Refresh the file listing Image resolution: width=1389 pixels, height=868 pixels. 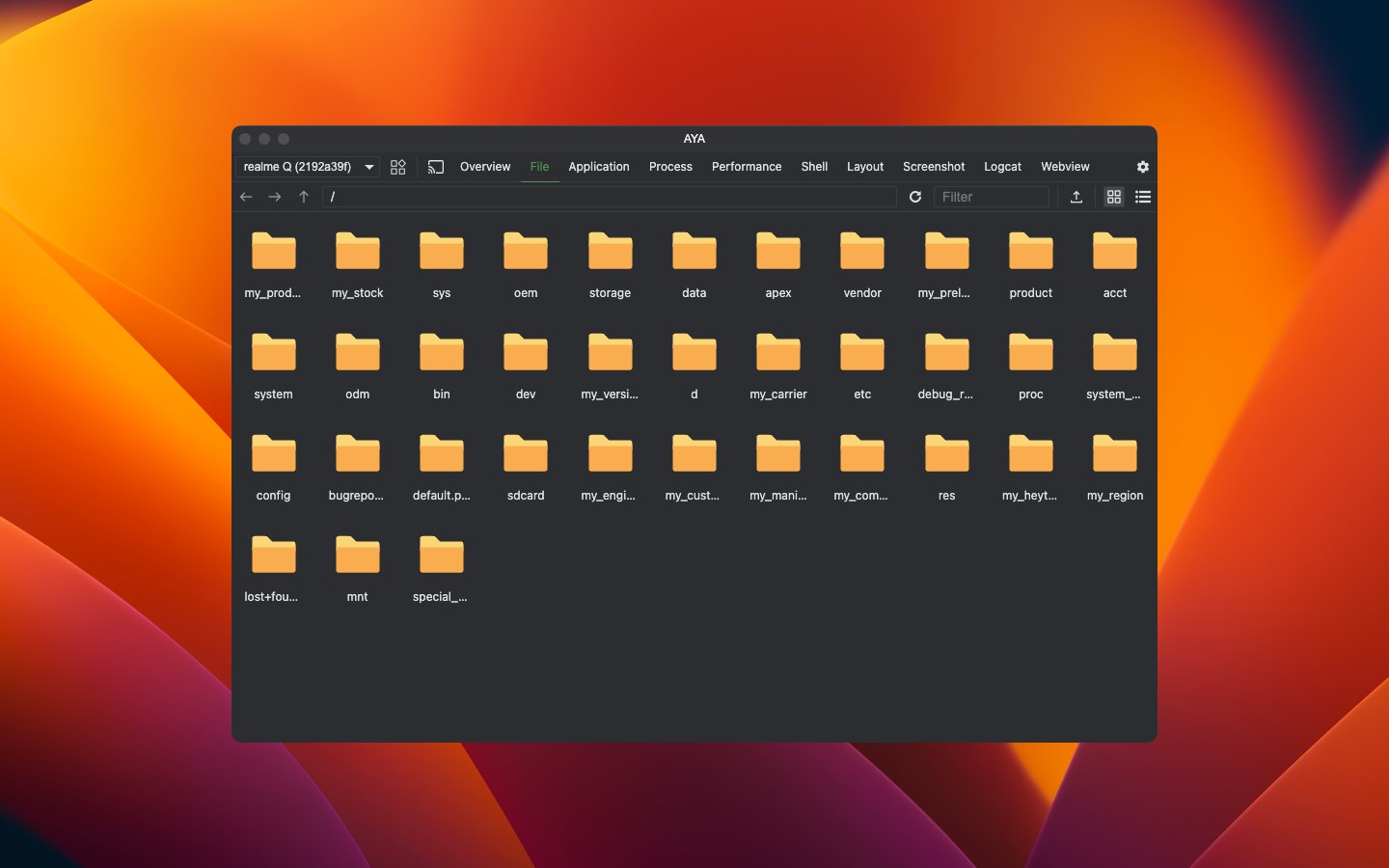(x=915, y=197)
